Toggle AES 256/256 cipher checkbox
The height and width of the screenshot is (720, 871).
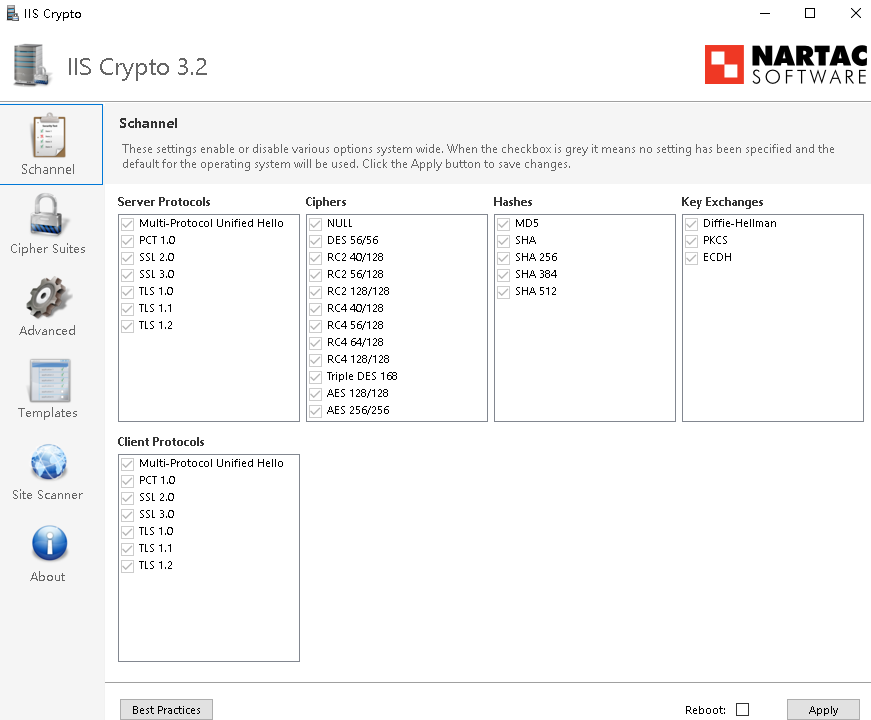[316, 411]
